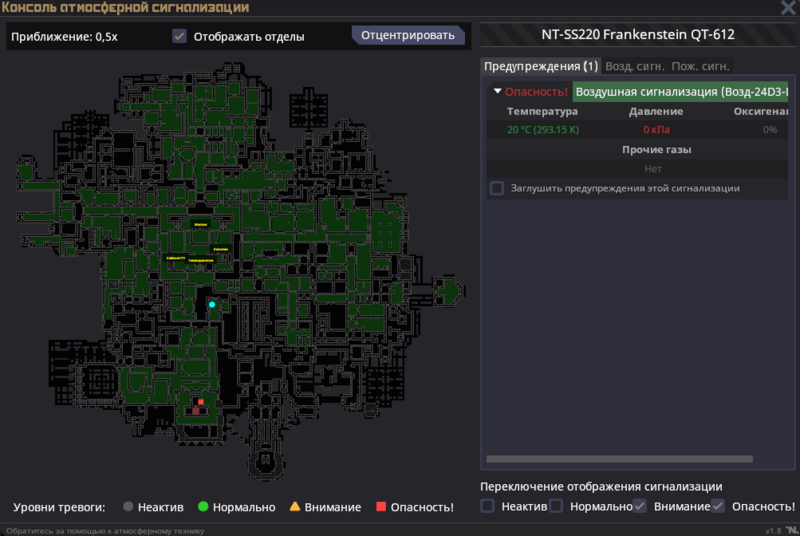Switch to the Возд. сигн. tab

click(x=635, y=66)
